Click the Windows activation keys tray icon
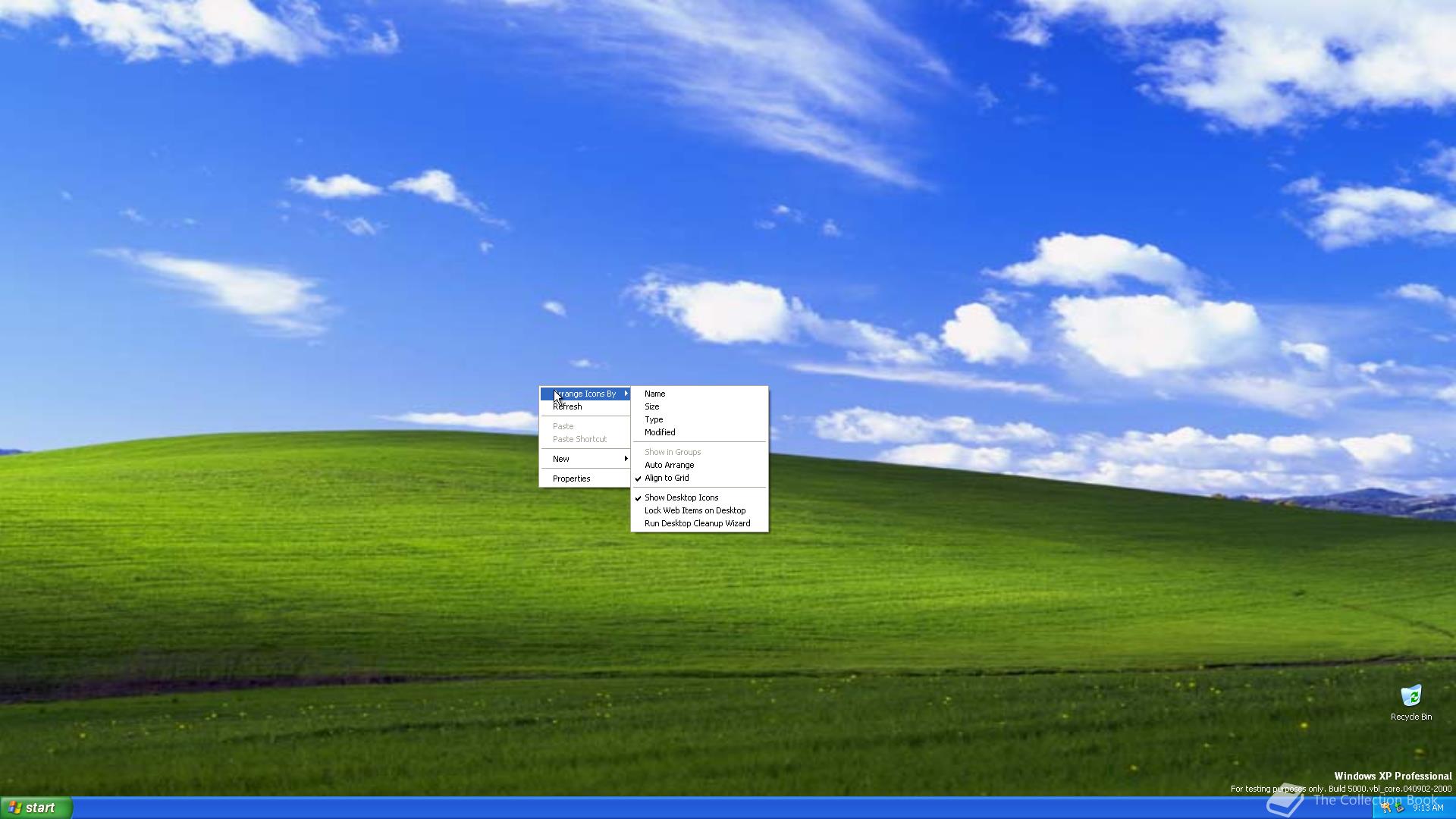The width and height of the screenshot is (1456, 819). [1386, 808]
